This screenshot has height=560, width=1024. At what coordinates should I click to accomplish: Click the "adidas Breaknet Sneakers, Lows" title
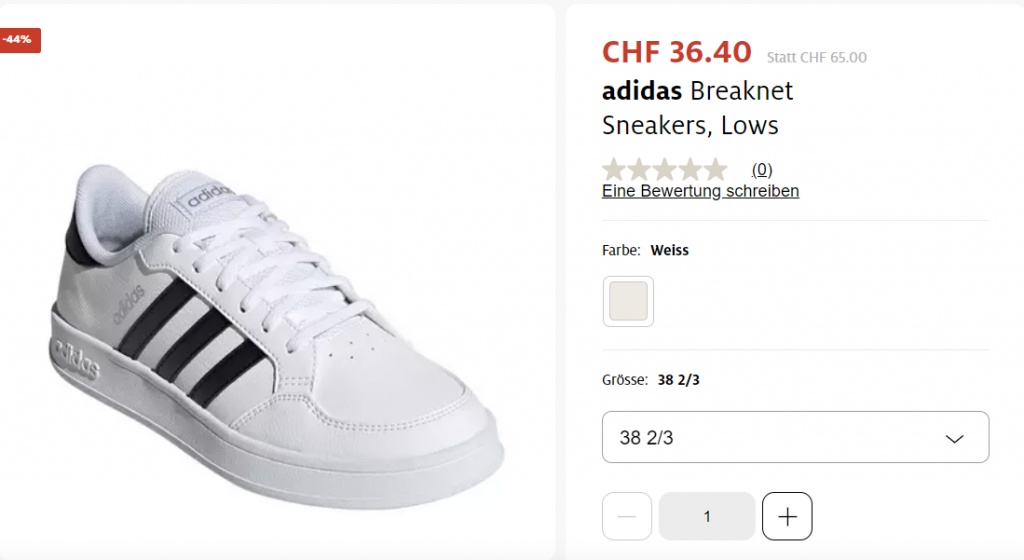[x=698, y=108]
